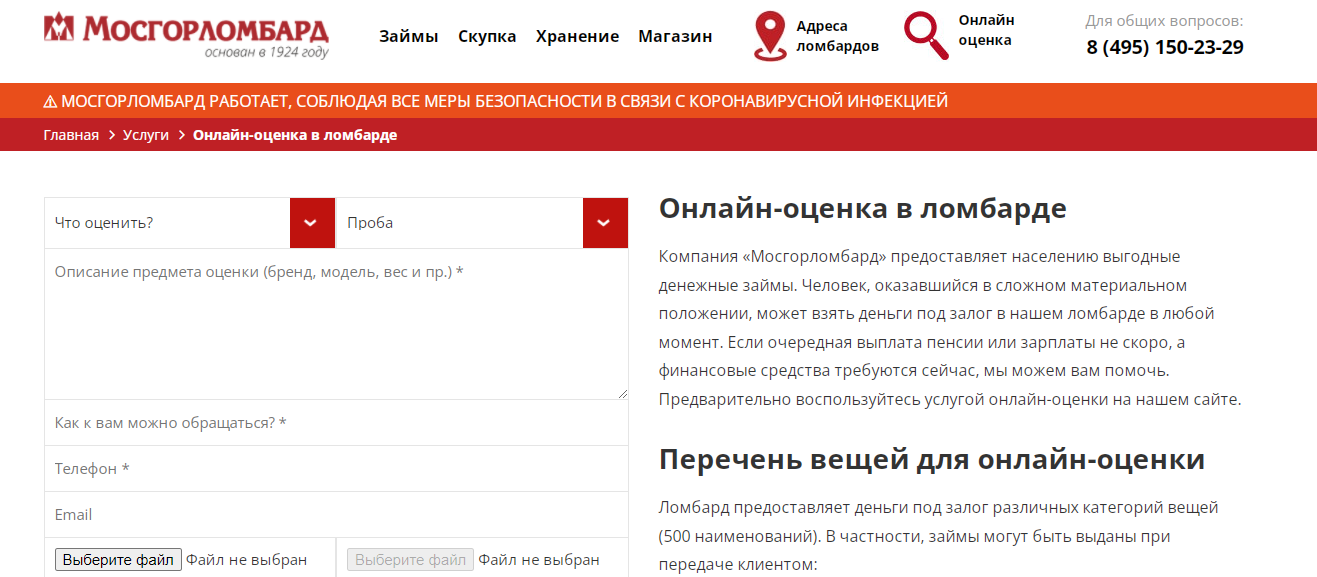Open the Займы menu
1317x577 pixels.
coord(408,36)
